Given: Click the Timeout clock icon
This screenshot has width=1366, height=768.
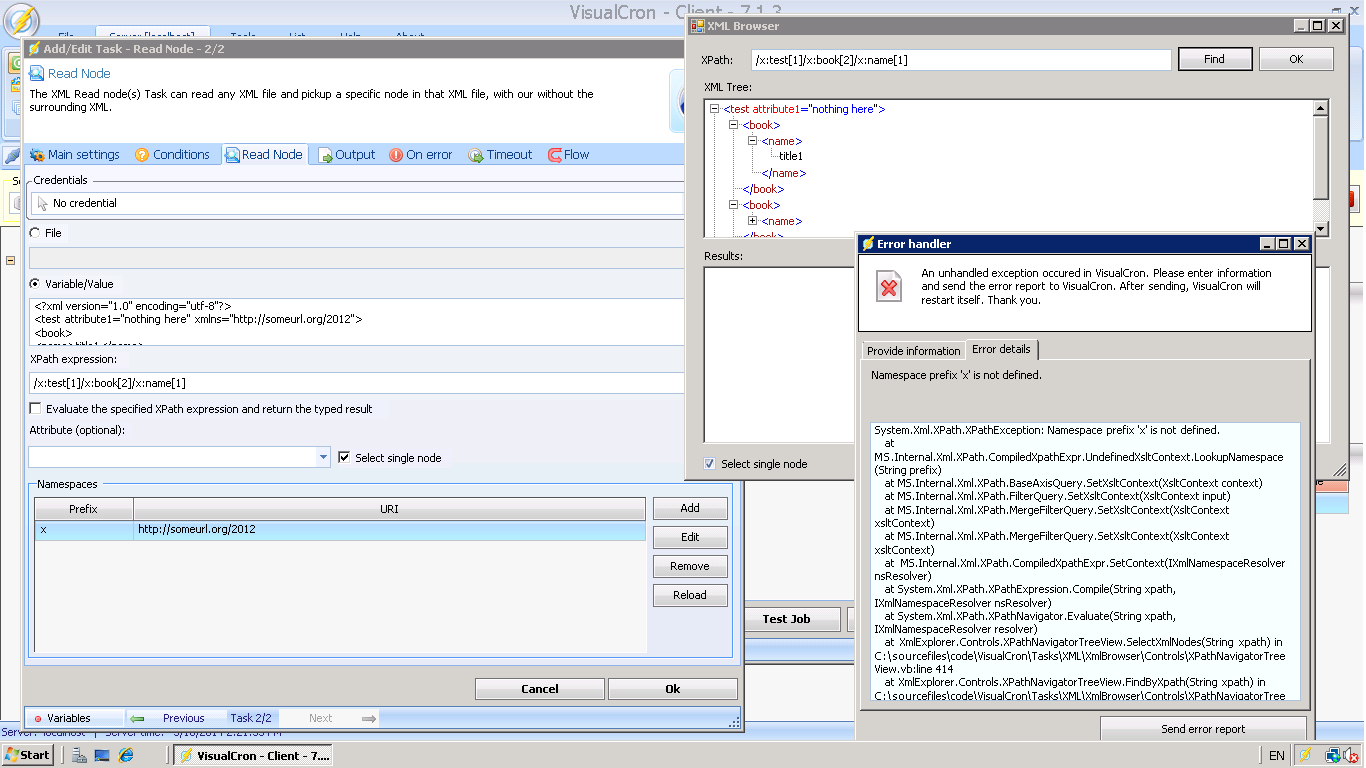Looking at the screenshot, I should pos(476,155).
